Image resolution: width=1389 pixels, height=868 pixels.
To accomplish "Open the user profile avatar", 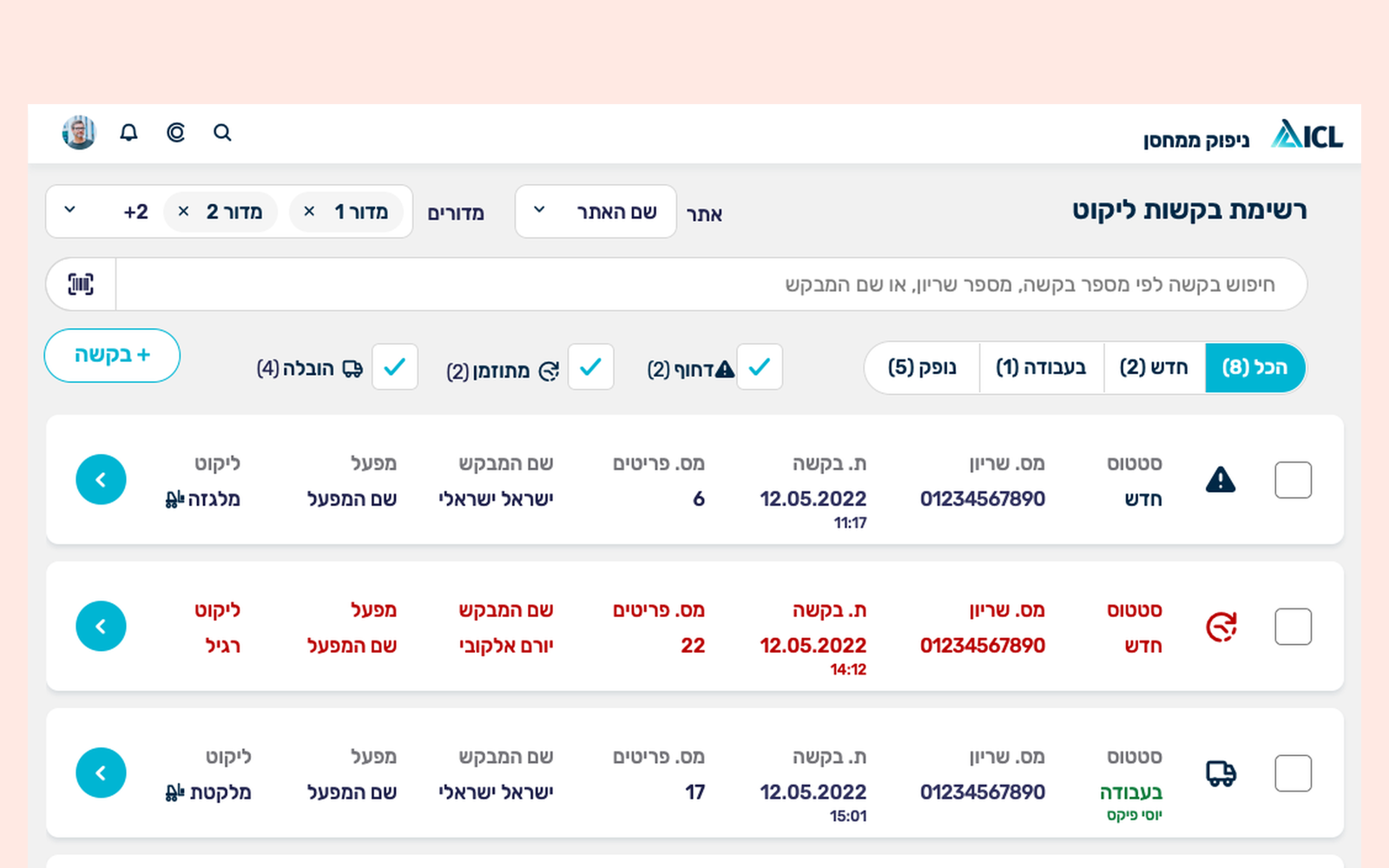I will 79,133.
